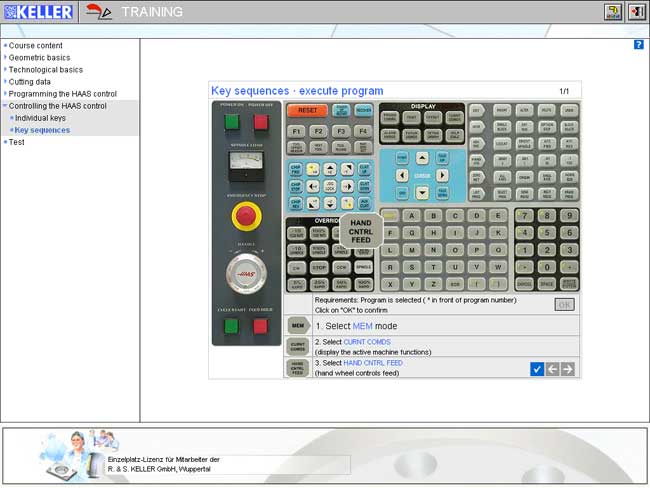Click the CURNT COMDS link text
650x488 pixels.
(x=367, y=342)
